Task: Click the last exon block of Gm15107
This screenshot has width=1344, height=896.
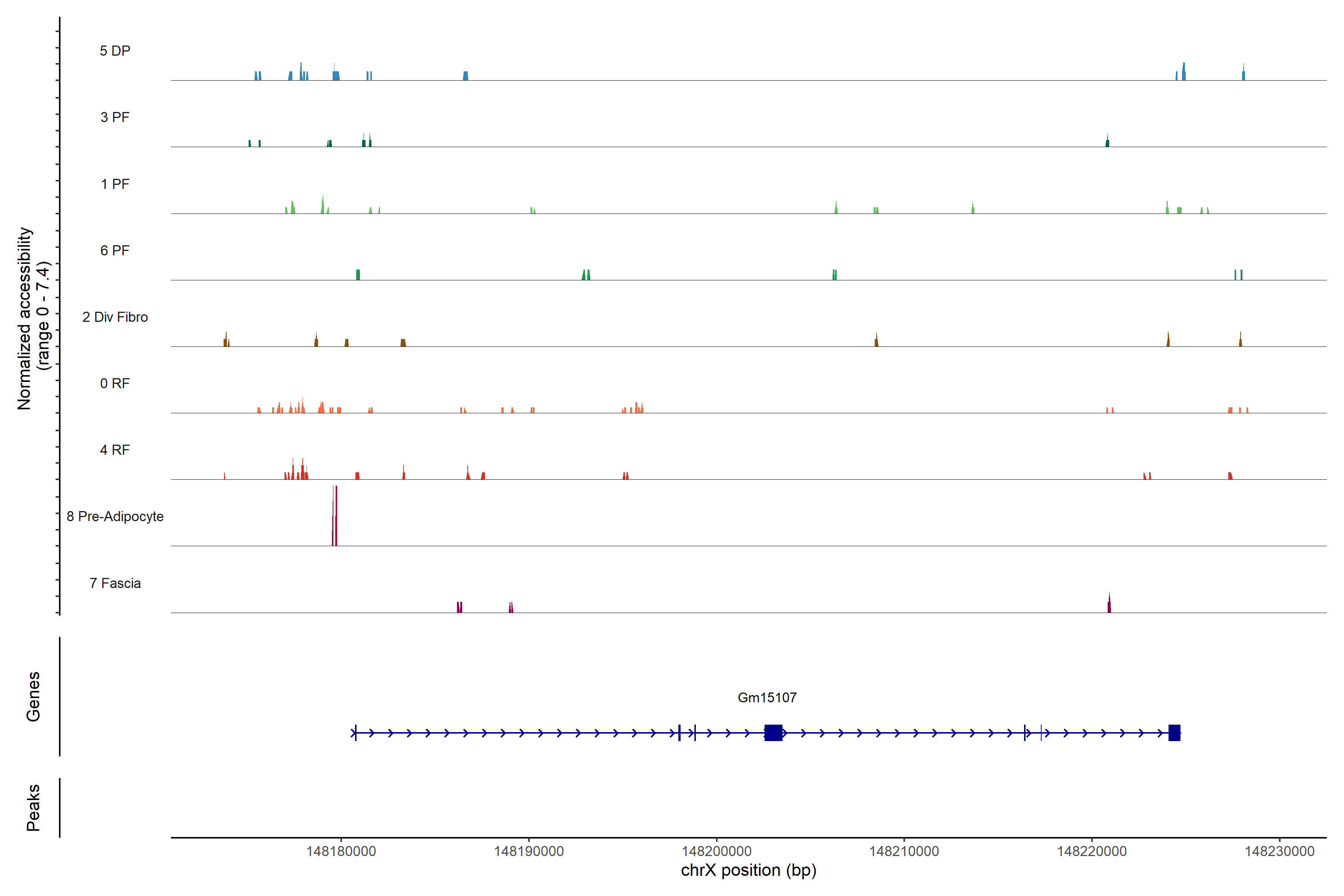Action: pyautogui.click(x=1174, y=732)
